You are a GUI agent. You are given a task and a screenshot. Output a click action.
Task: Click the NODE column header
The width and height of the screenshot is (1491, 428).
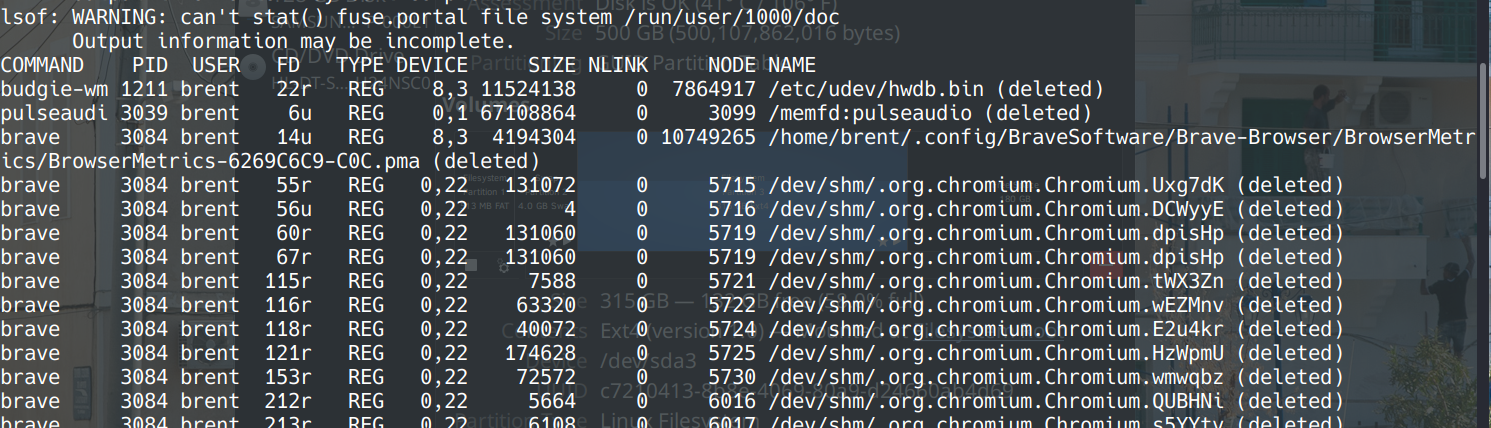[x=732, y=65]
